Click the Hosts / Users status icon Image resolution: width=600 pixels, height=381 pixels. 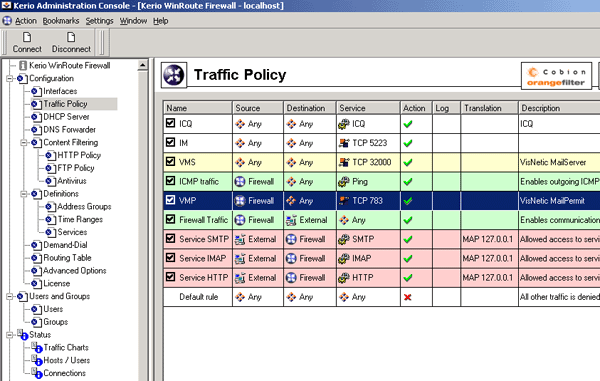click(37, 360)
